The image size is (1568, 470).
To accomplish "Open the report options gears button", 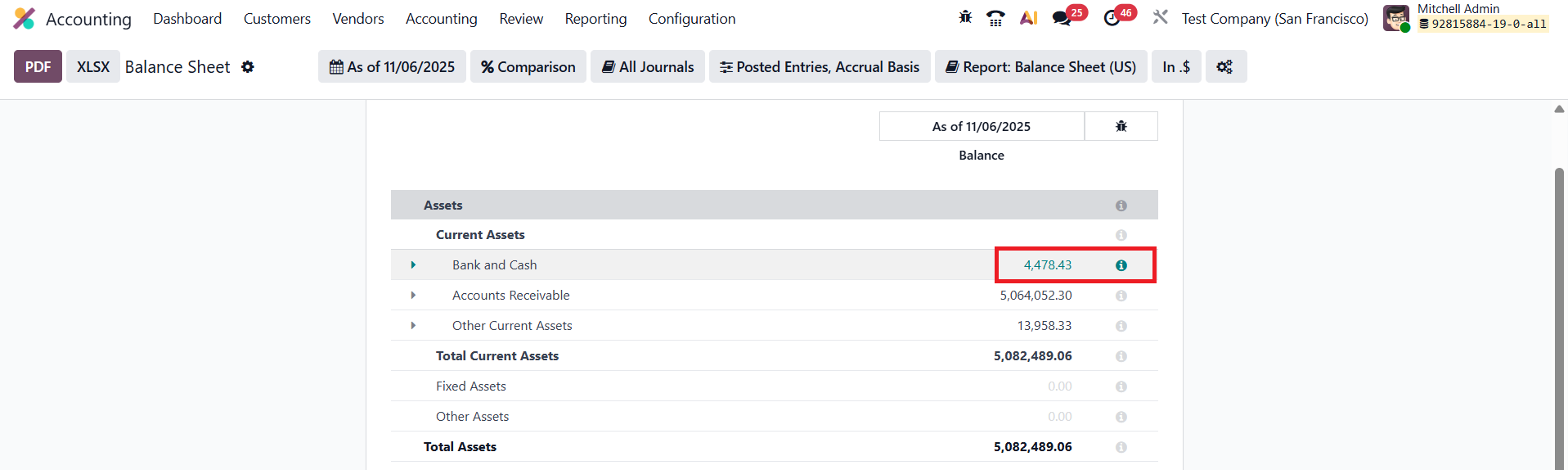I will coord(1224,67).
